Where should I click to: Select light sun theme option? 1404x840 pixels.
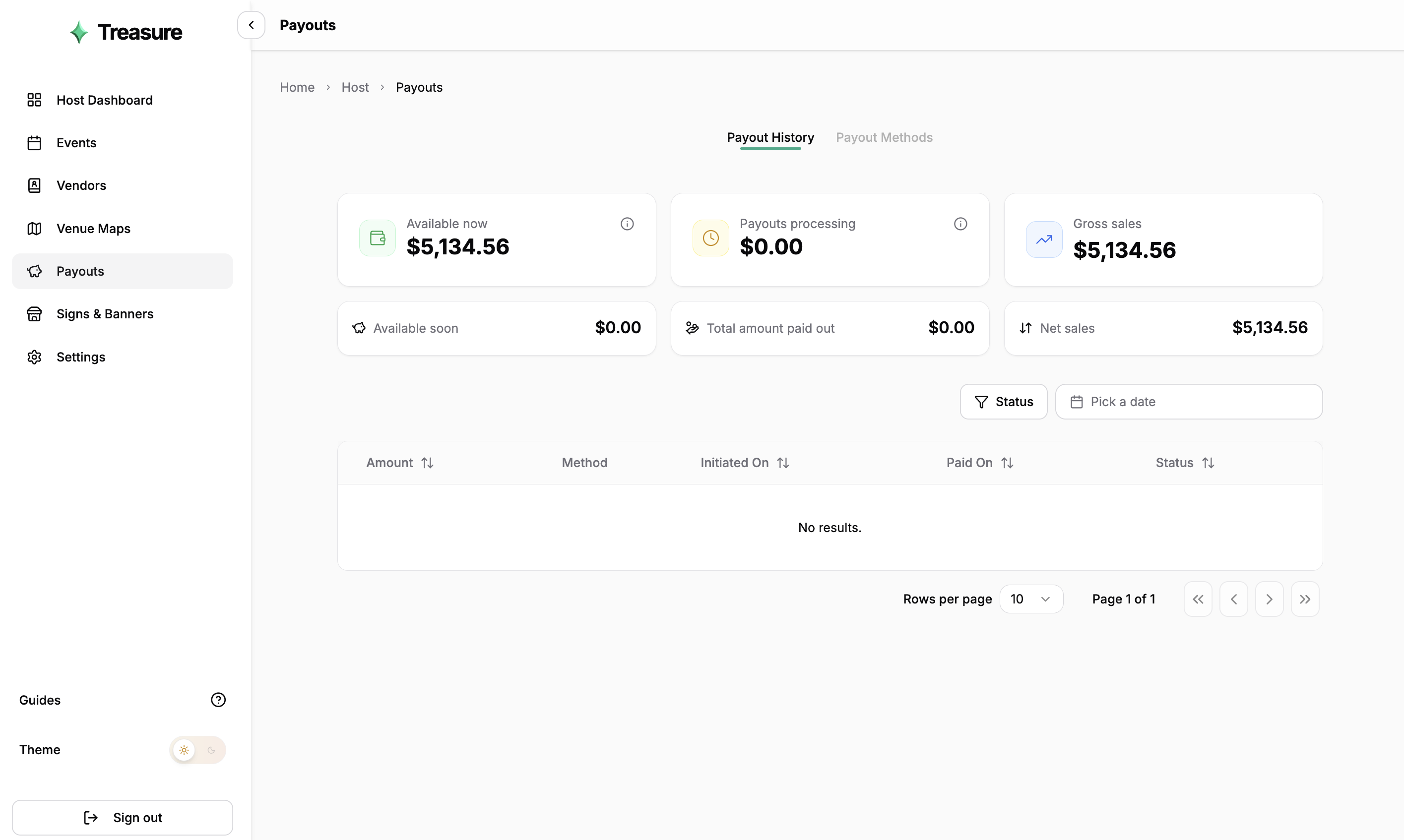(x=184, y=750)
